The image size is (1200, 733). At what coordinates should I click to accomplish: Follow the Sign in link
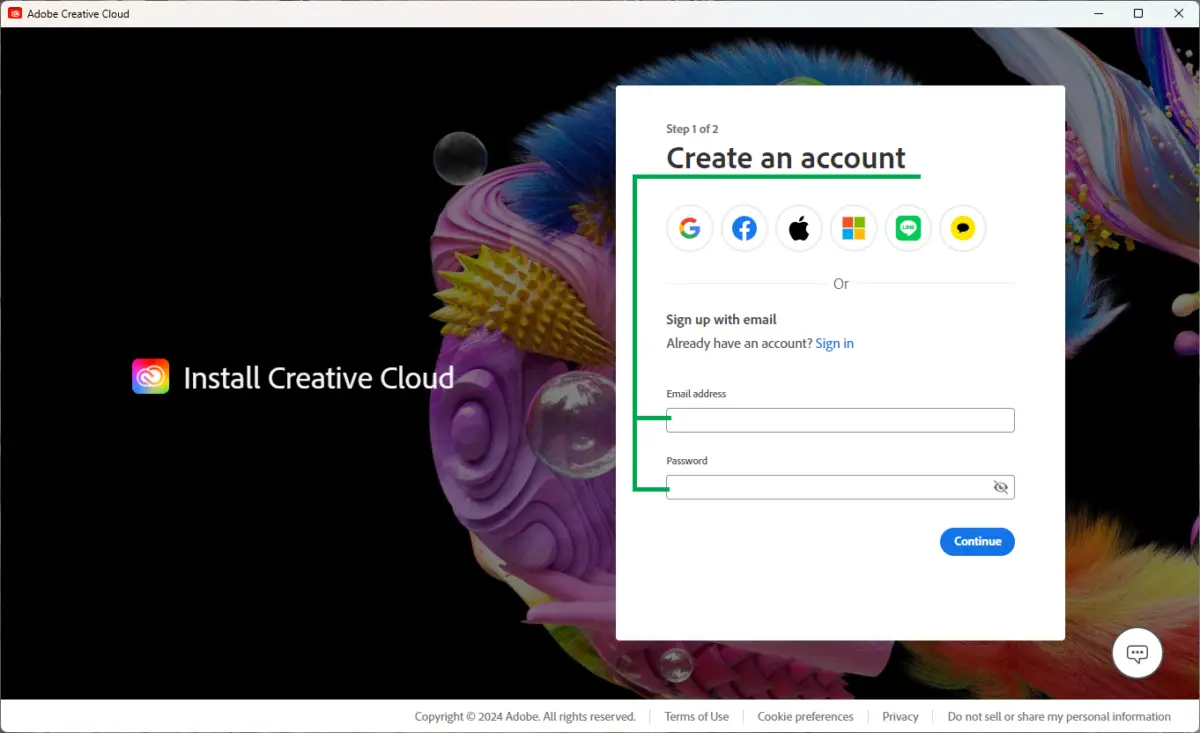834,343
